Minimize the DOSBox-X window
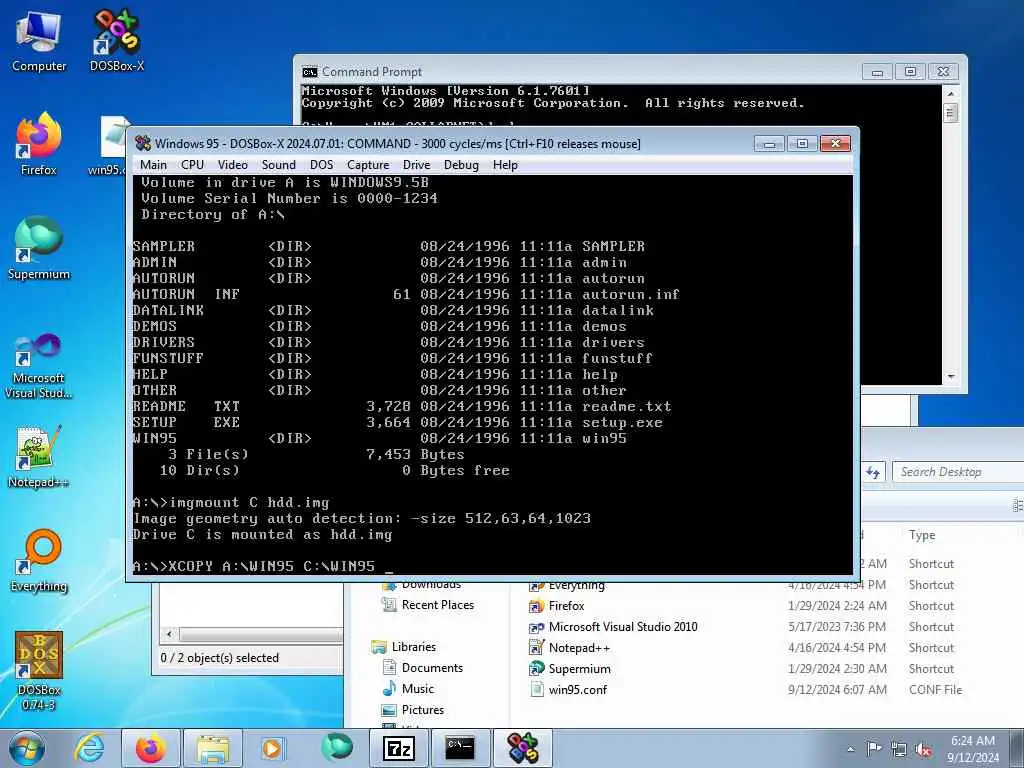 click(769, 144)
